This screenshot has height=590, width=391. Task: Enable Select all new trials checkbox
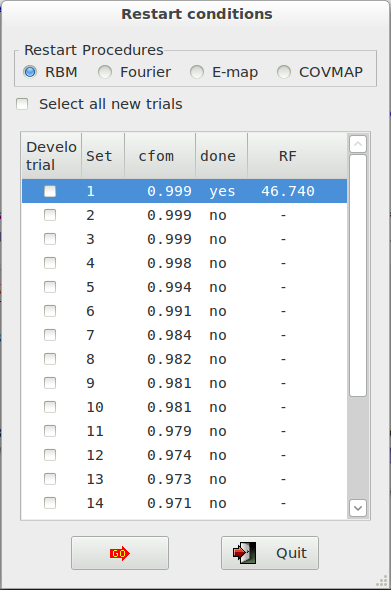click(22, 104)
